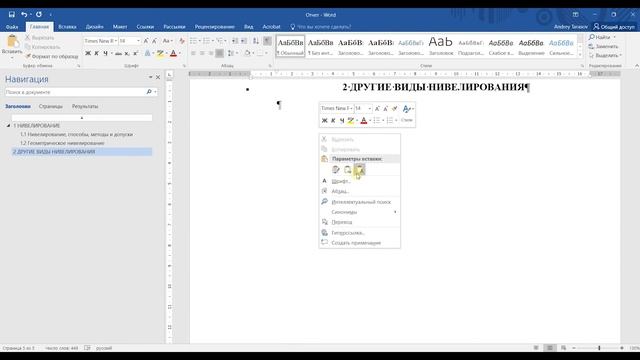This screenshot has height=360, width=640.
Task: Choose Keep Text Only paste option icon
Action: click(359, 169)
